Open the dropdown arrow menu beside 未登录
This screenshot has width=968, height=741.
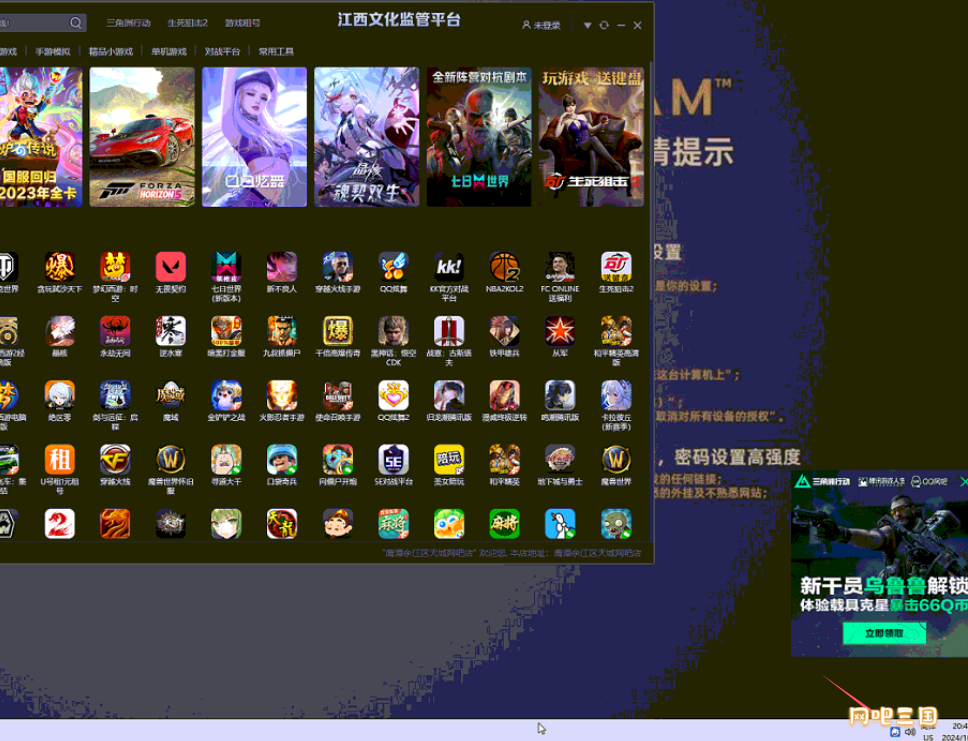(x=587, y=25)
